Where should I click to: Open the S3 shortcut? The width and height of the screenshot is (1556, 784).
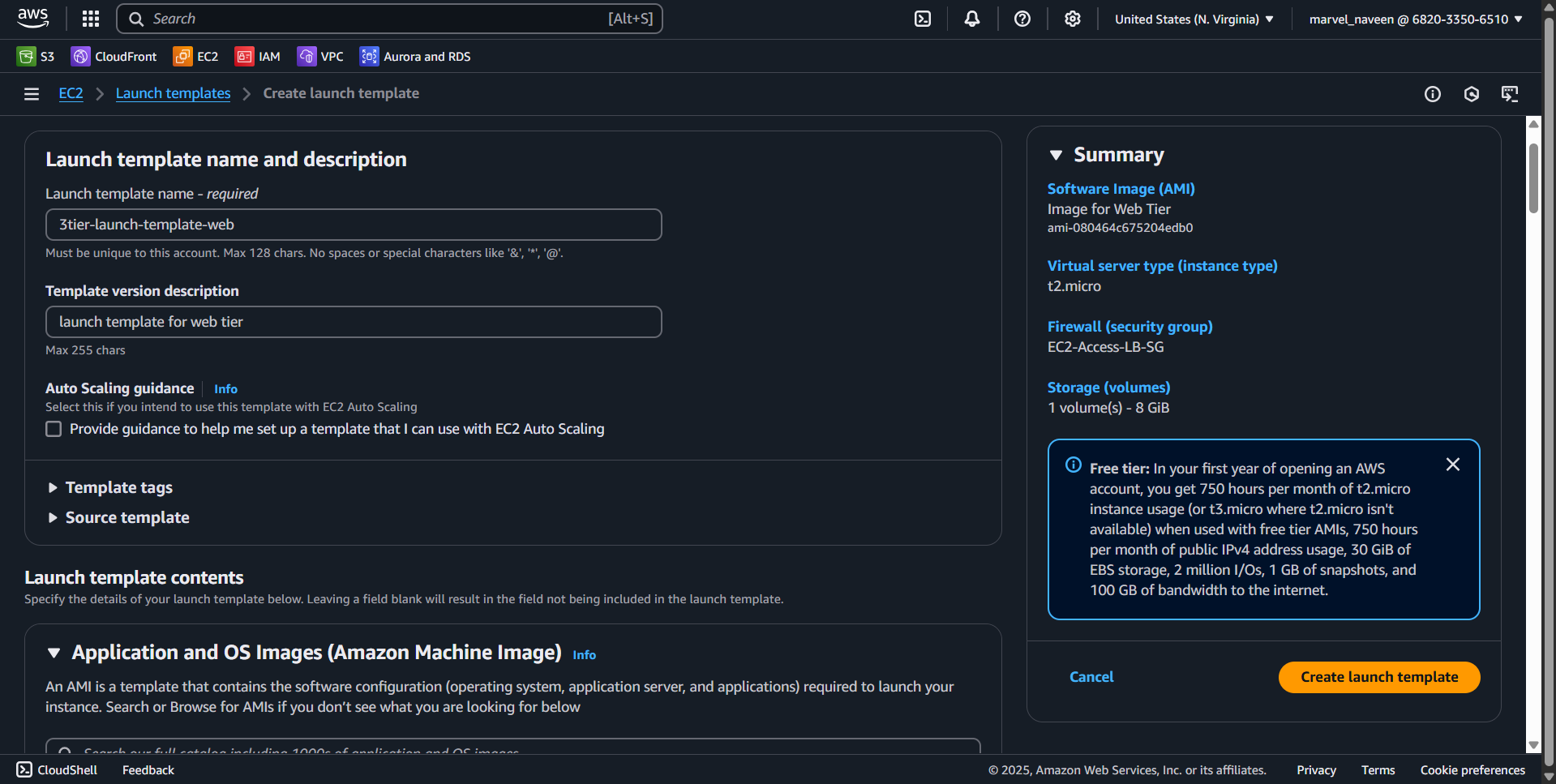(x=36, y=56)
